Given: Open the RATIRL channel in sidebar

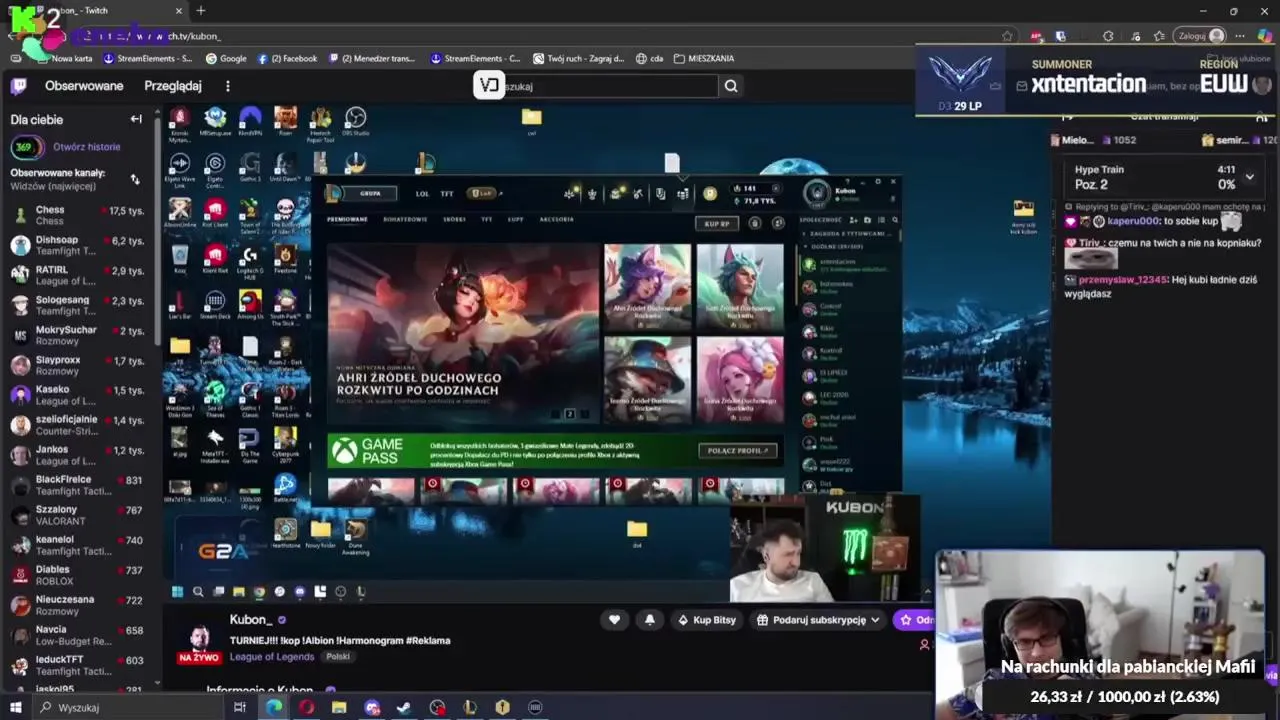Looking at the screenshot, I should click(80, 275).
